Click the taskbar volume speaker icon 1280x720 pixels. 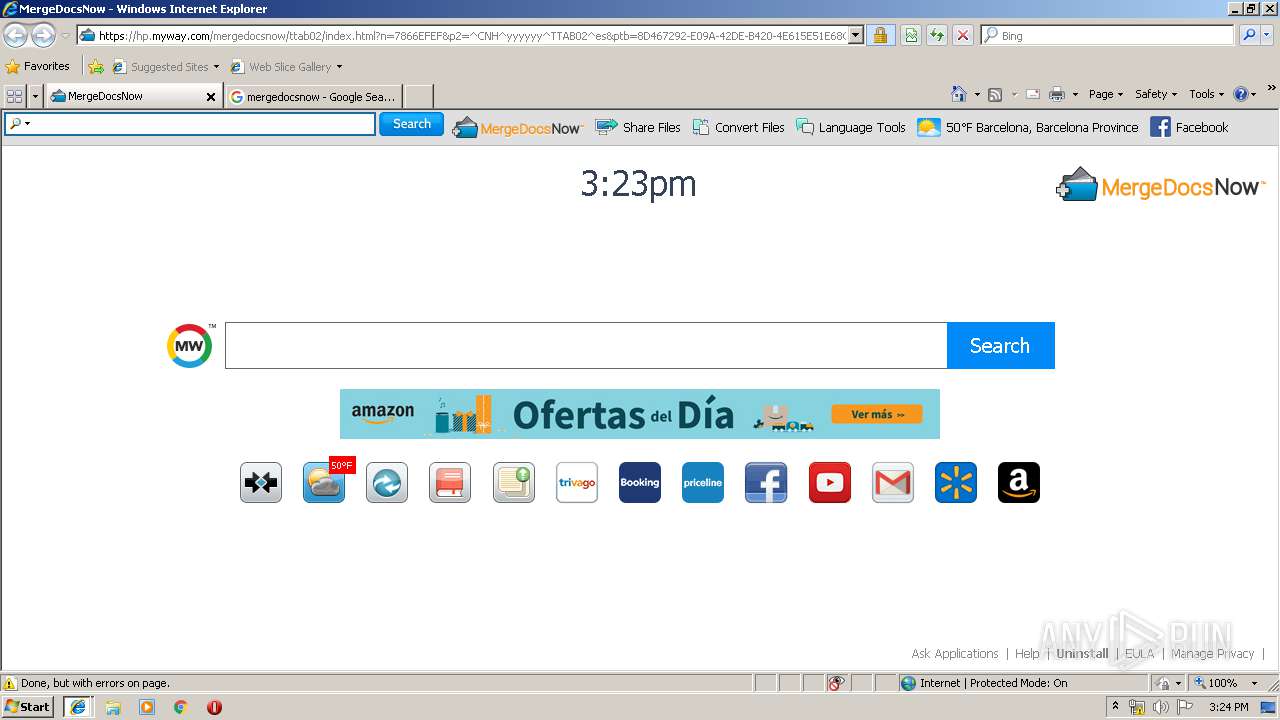[x=1160, y=707]
